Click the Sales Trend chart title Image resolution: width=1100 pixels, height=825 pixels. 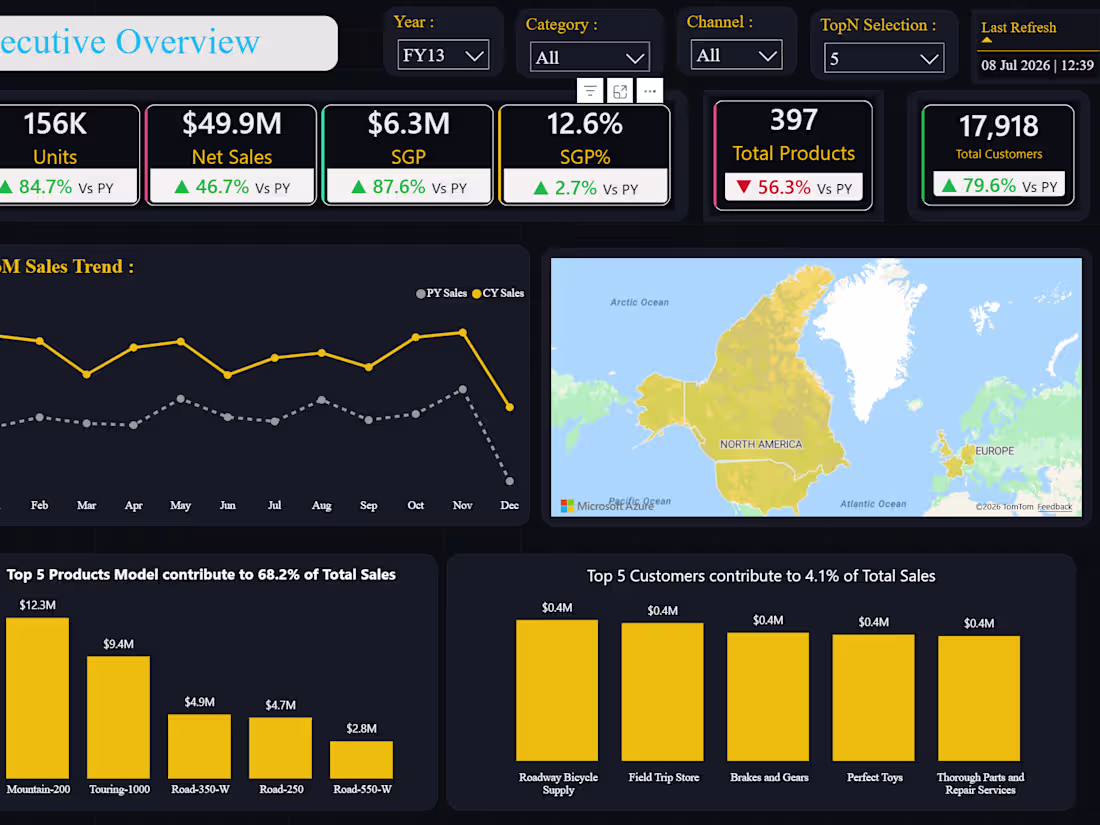pos(67,267)
